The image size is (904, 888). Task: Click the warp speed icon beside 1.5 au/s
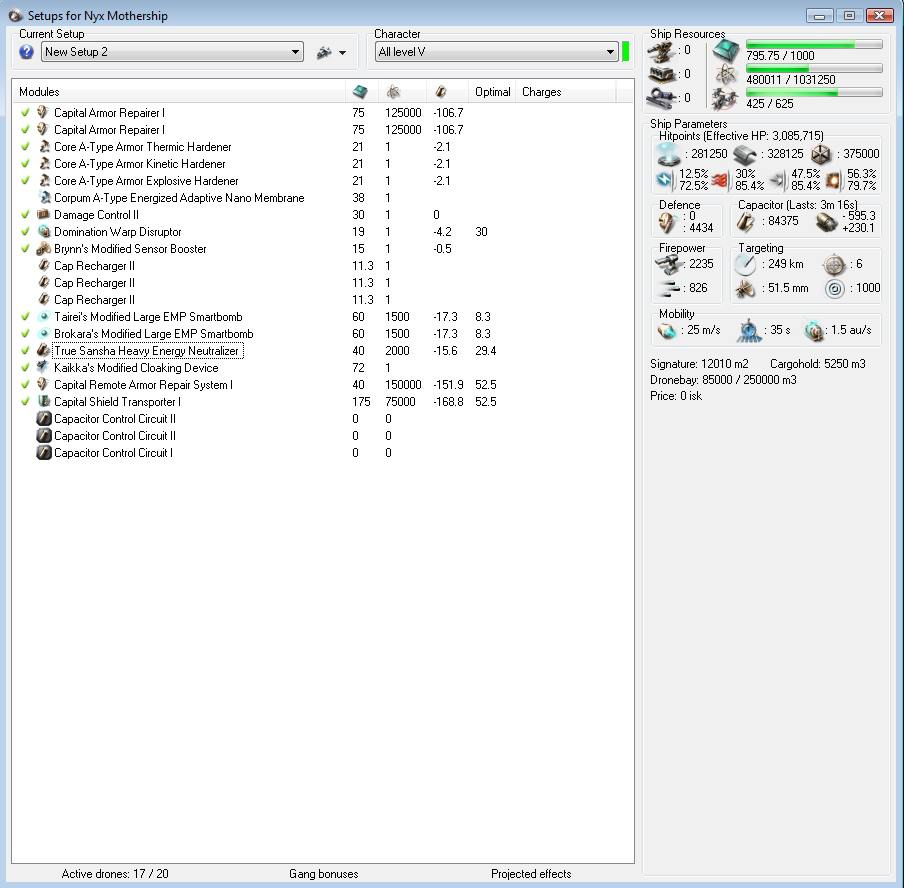pyautogui.click(x=813, y=331)
